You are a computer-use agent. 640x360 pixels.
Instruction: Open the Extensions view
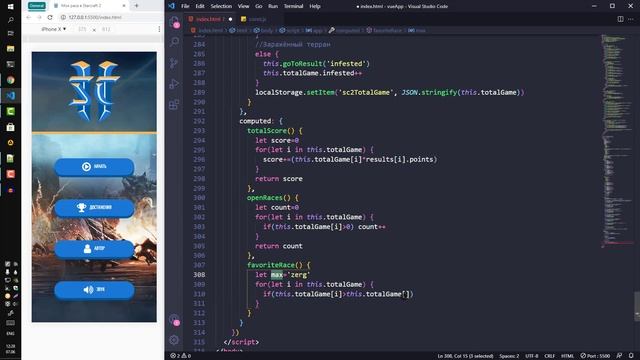pyautogui.click(x=174, y=104)
